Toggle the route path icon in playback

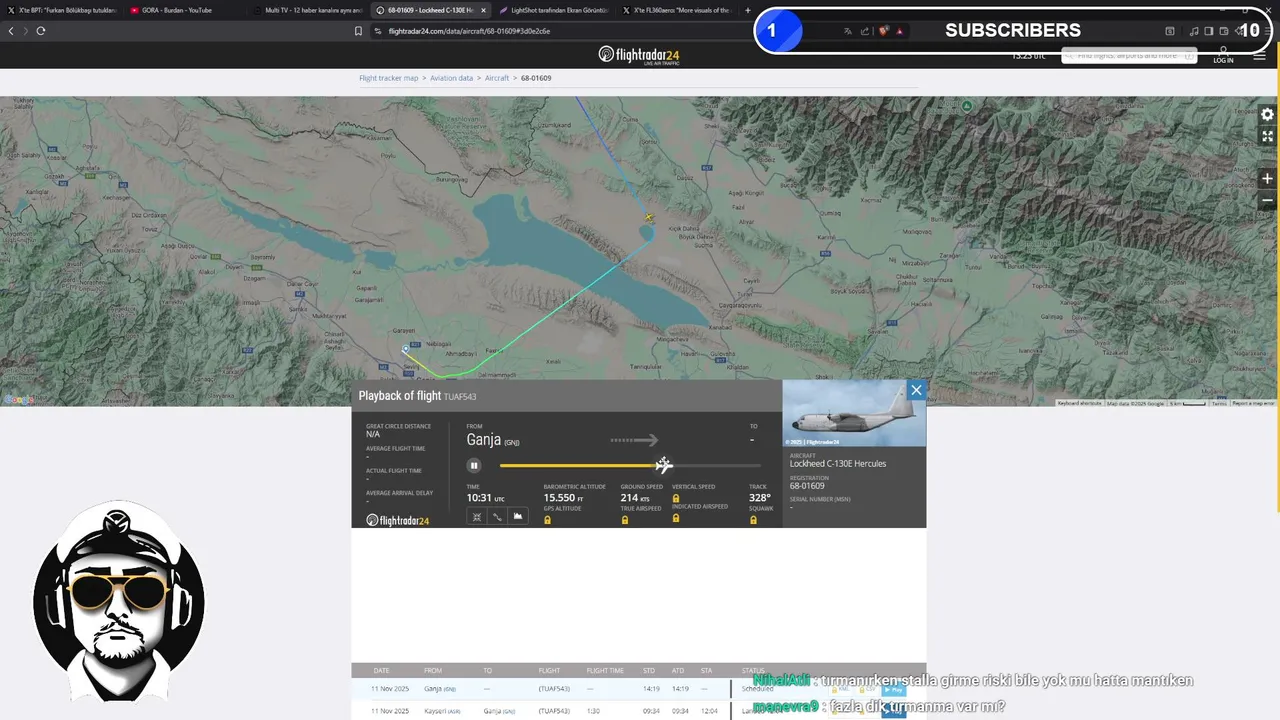pyautogui.click(x=497, y=516)
